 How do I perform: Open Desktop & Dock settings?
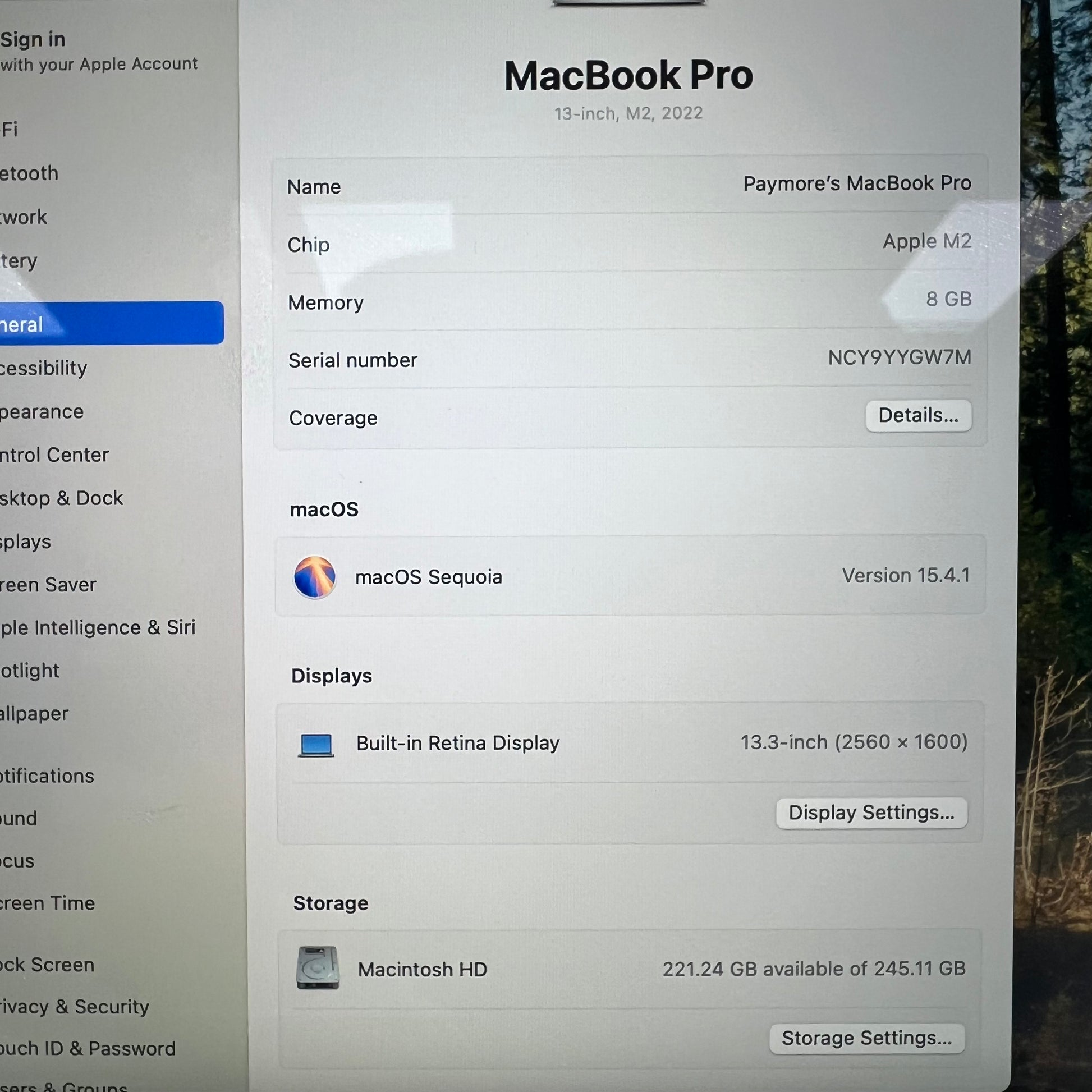point(62,498)
